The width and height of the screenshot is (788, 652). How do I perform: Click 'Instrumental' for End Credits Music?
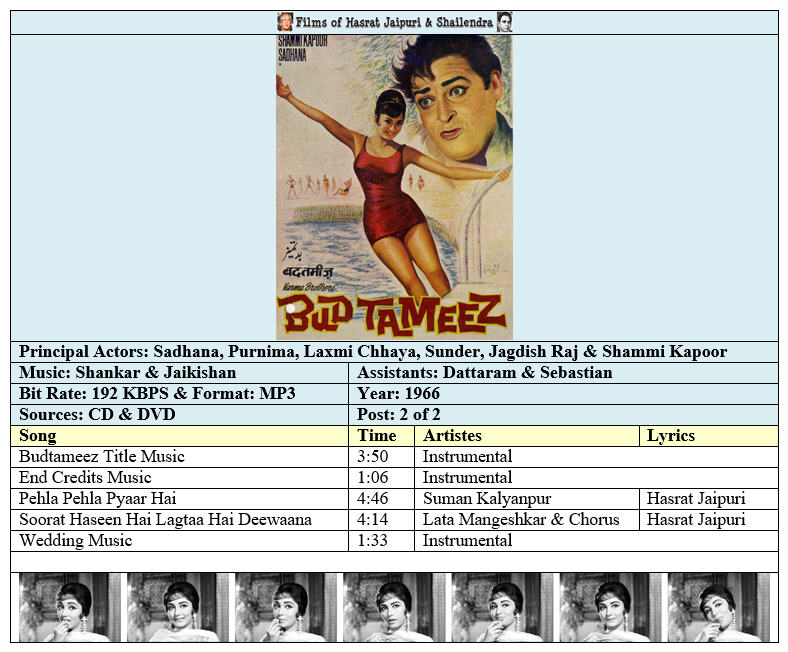467,477
